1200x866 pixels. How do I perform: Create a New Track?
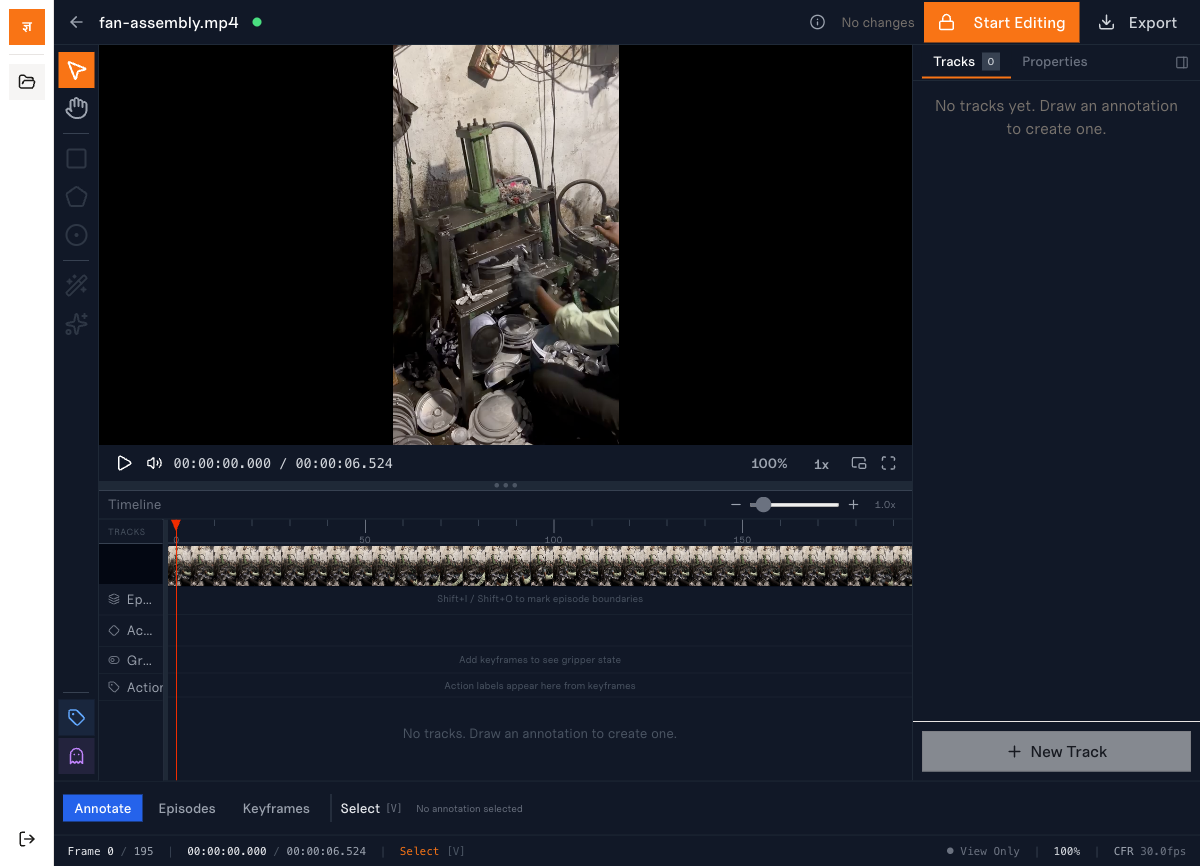click(1055, 751)
